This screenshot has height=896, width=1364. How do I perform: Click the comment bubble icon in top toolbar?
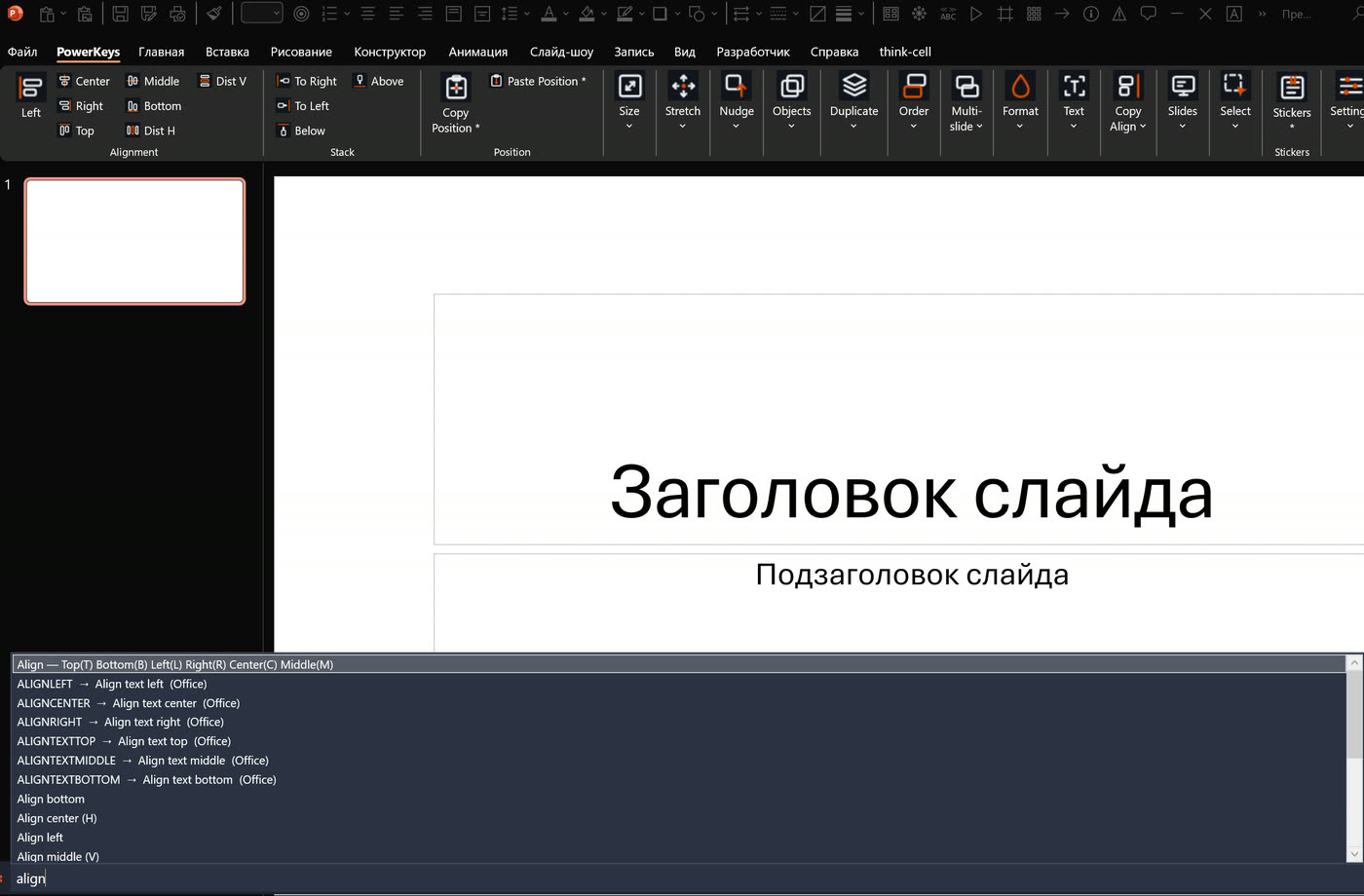(1148, 14)
